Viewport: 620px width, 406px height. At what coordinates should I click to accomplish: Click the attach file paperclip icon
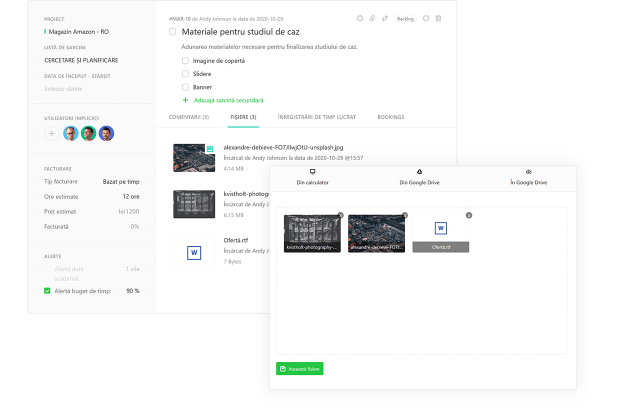[372, 19]
